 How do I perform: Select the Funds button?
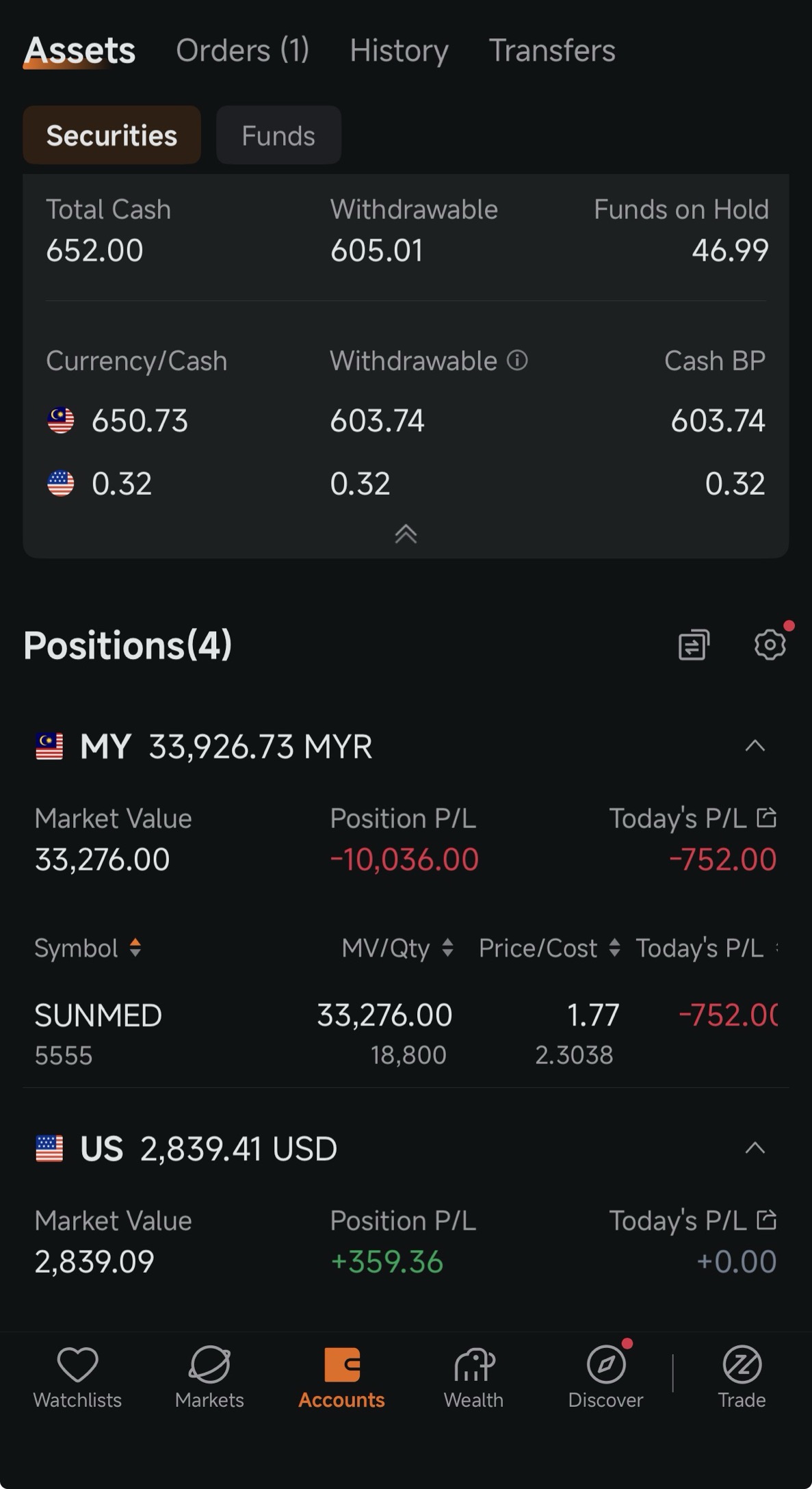point(278,135)
